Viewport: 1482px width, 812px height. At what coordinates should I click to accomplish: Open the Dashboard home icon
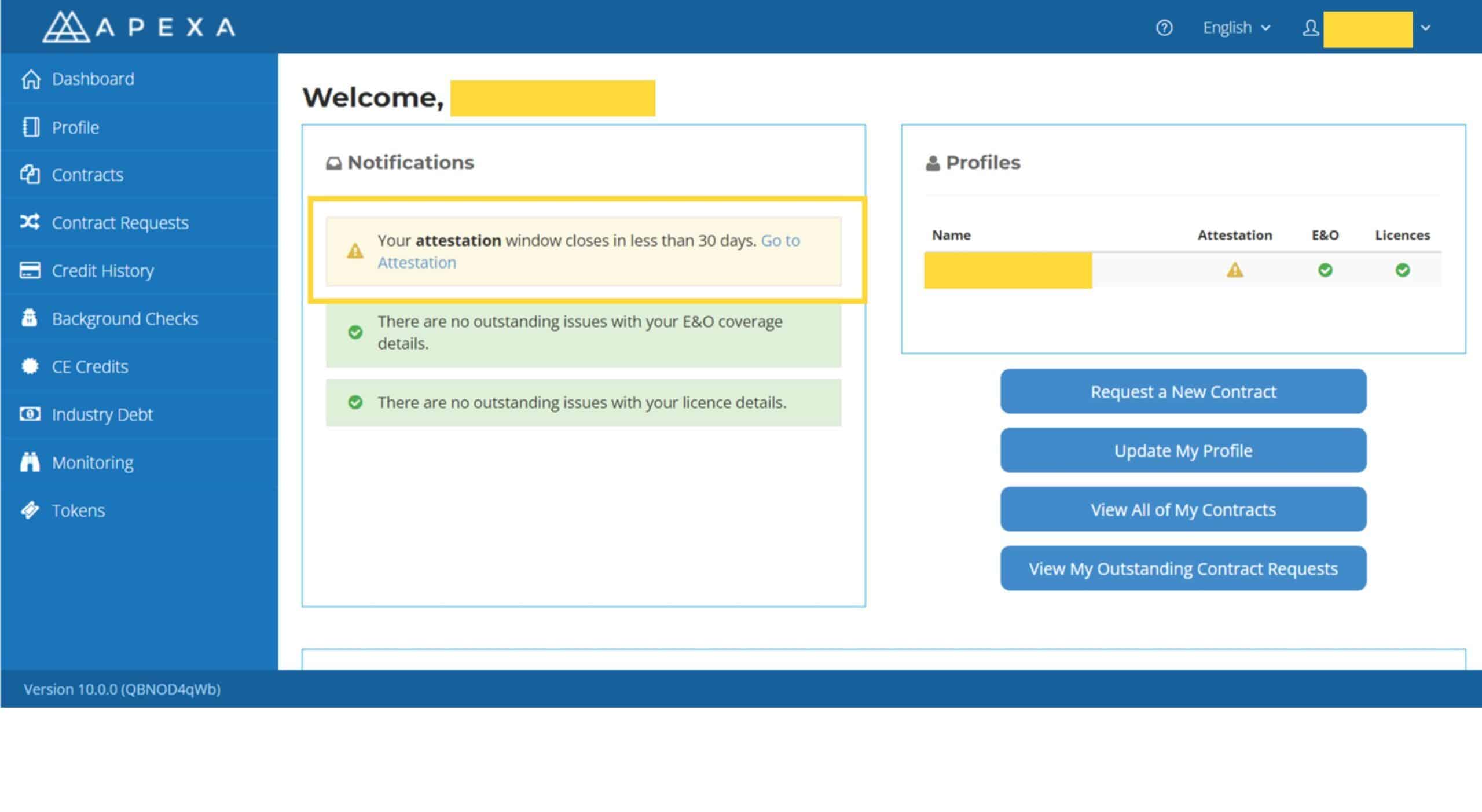(31, 79)
